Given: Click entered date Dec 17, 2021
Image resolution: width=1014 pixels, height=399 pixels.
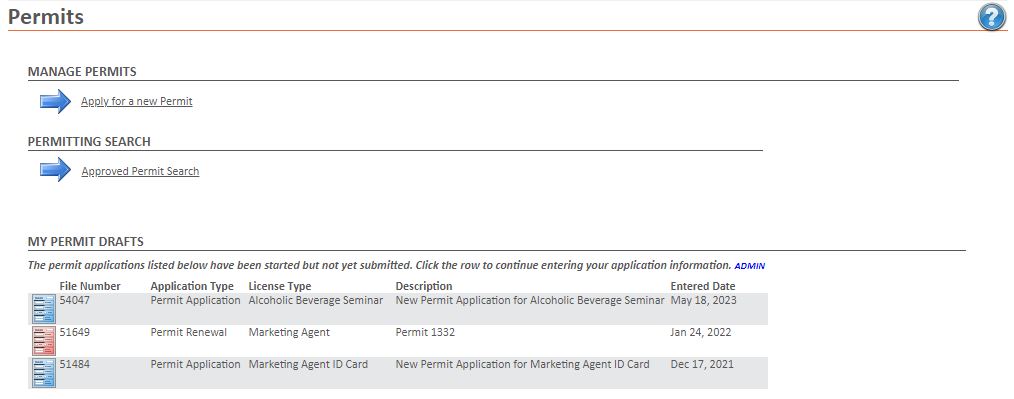Looking at the screenshot, I should click(x=702, y=364).
